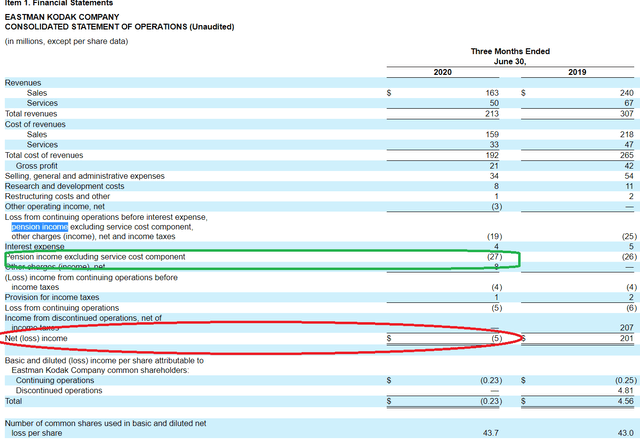Select 'Restructuring costs and other' label
Screen dimensions: 640x442
57,197
